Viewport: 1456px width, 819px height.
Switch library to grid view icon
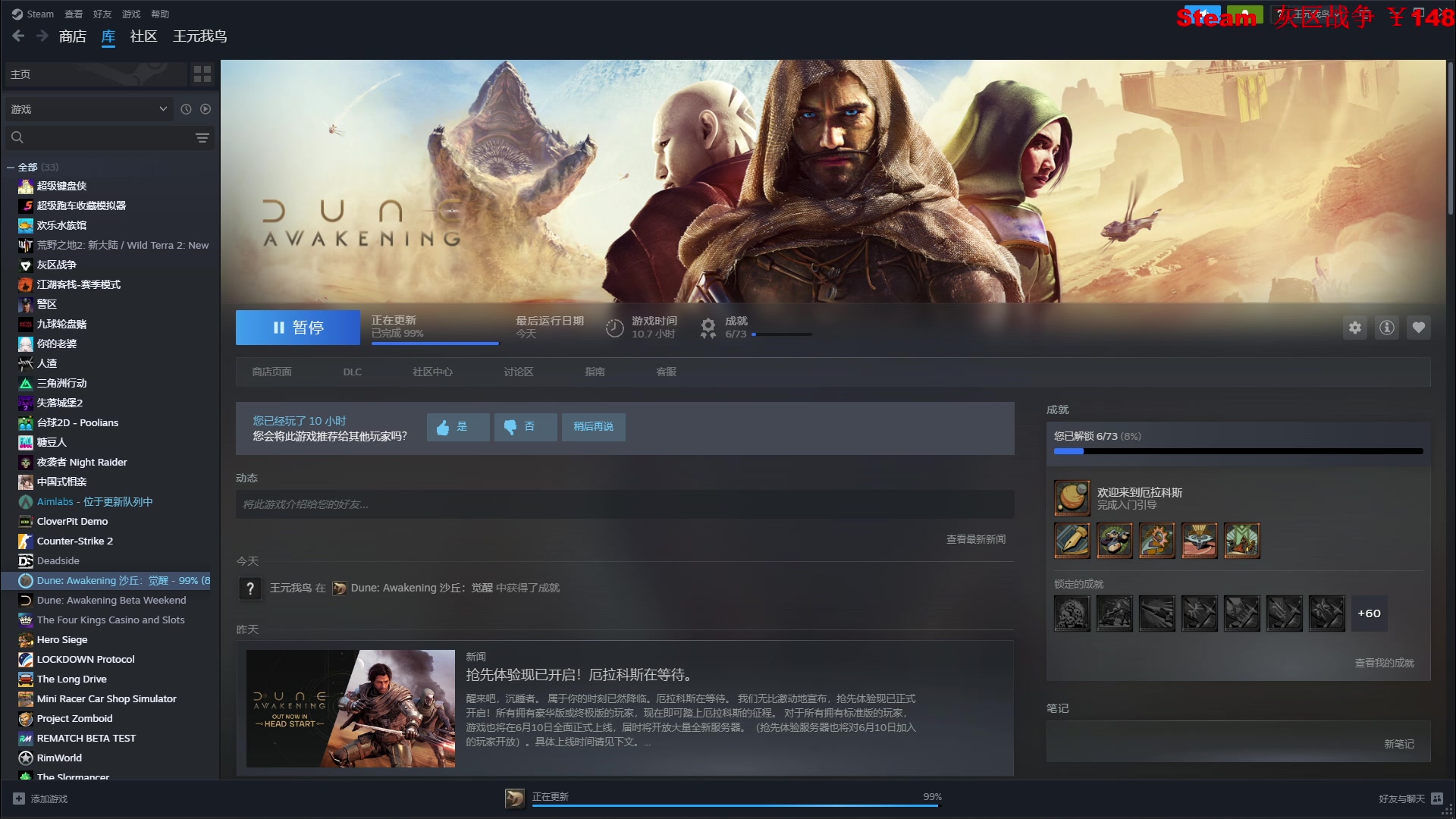(x=202, y=74)
